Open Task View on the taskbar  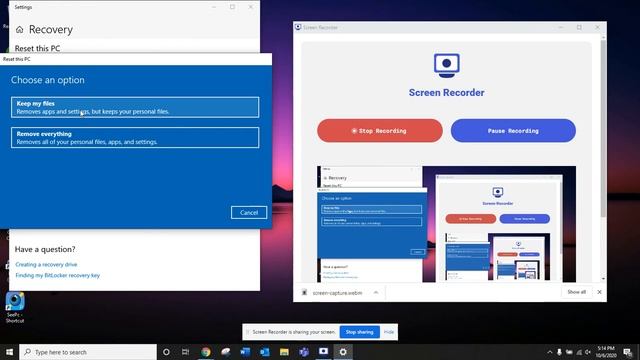[185, 352]
